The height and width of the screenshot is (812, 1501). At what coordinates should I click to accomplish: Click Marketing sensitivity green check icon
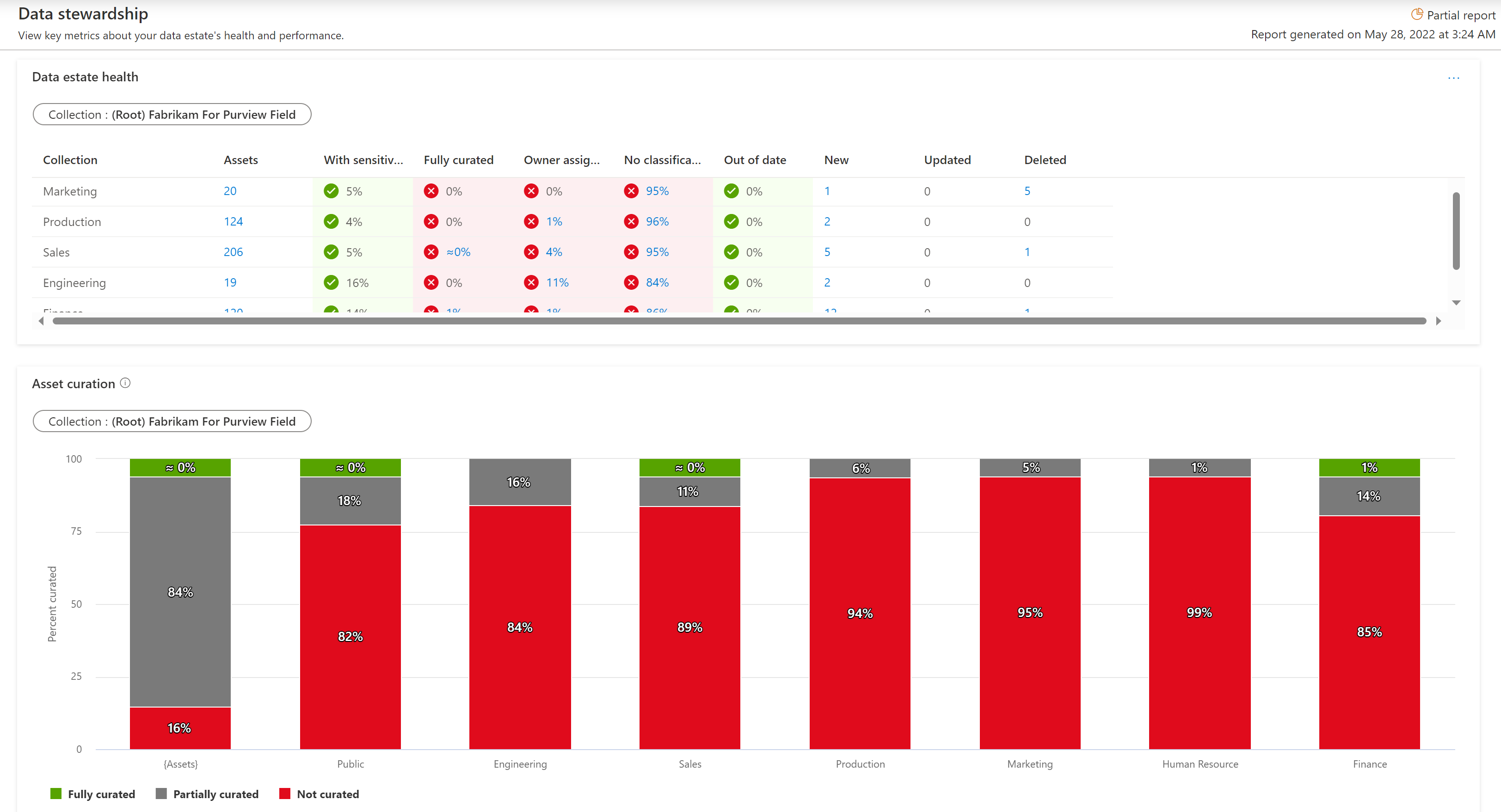[331, 191]
